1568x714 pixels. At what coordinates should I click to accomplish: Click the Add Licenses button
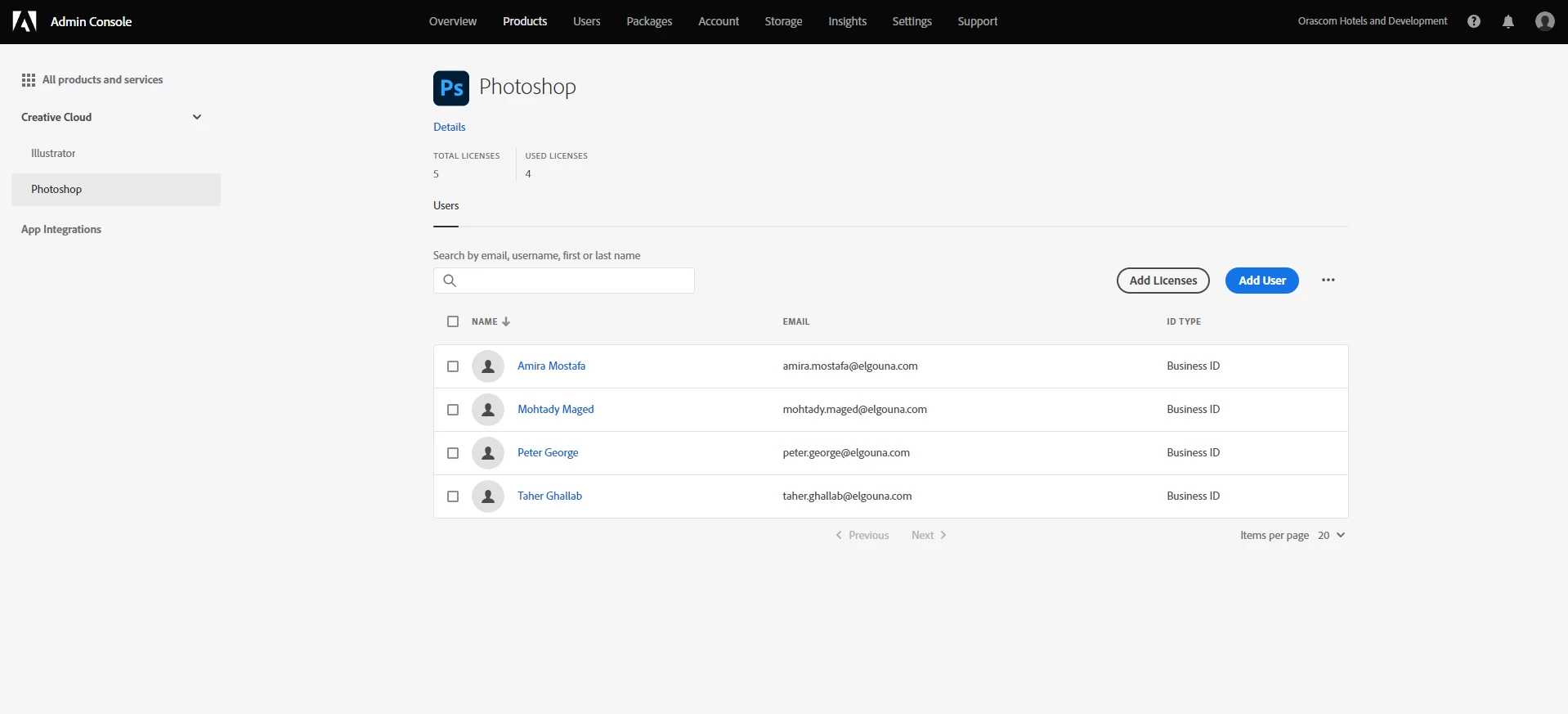click(x=1163, y=281)
